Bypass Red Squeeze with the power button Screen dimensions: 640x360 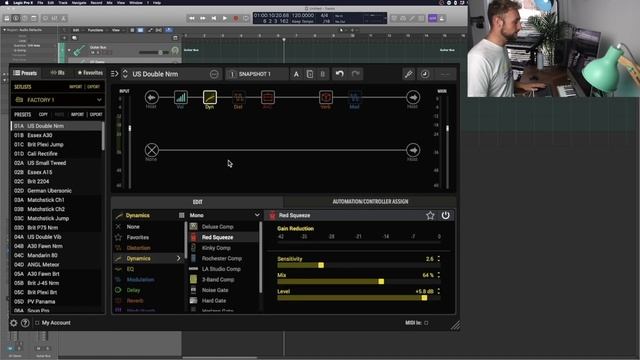pyautogui.click(x=445, y=215)
